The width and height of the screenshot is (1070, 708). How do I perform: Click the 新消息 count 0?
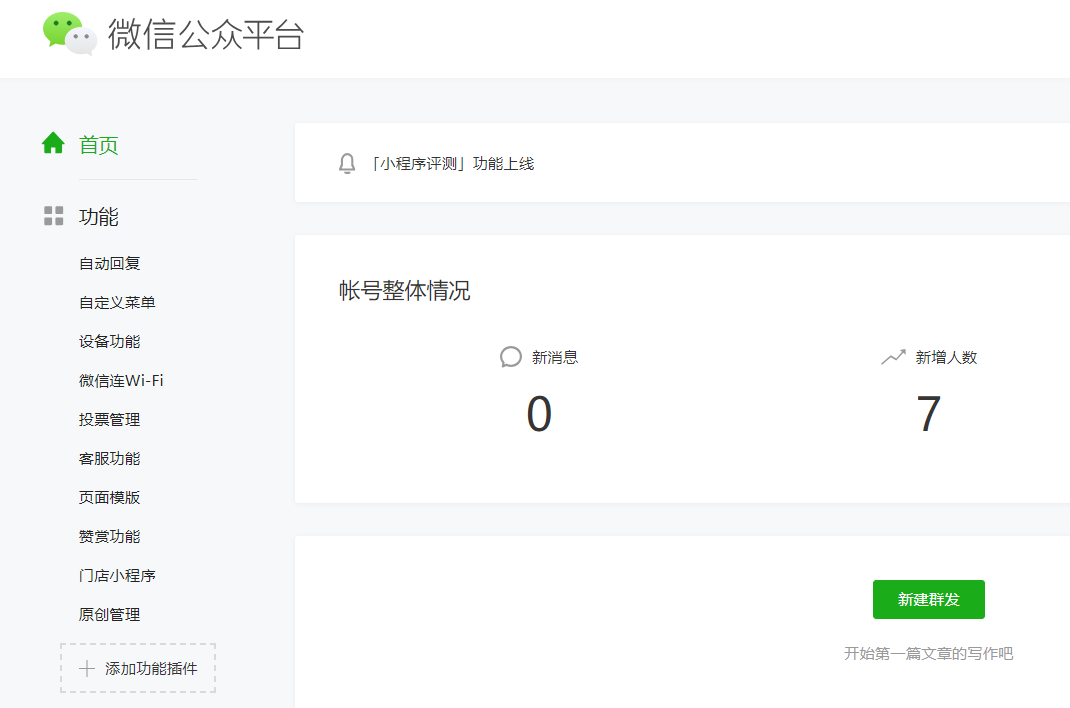539,414
